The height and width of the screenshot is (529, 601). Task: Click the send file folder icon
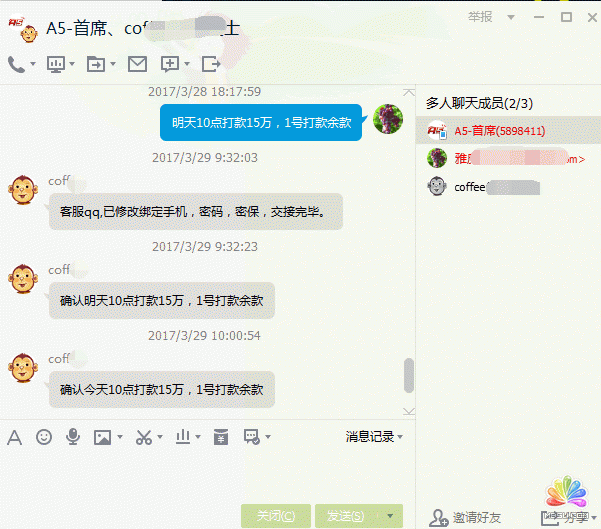point(96,64)
